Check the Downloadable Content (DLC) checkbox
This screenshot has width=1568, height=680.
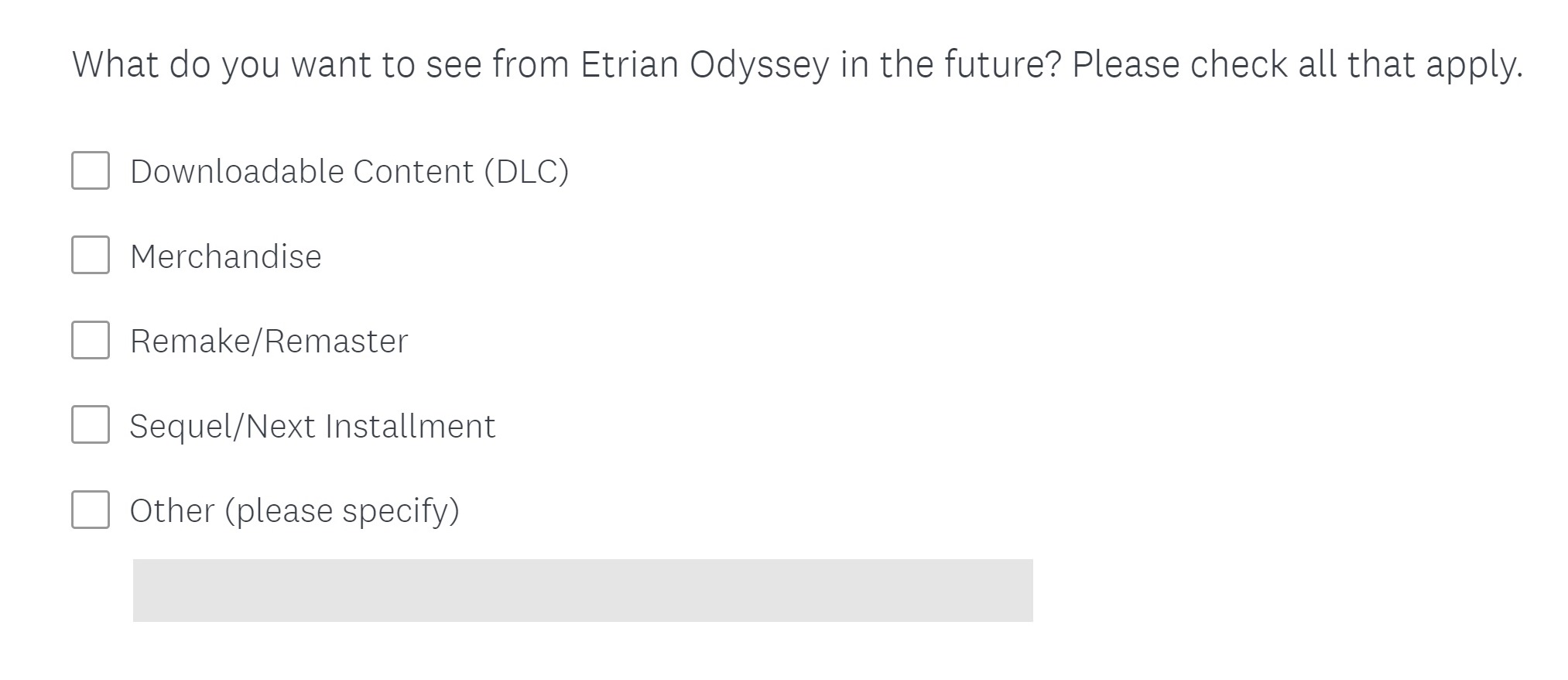[91, 170]
